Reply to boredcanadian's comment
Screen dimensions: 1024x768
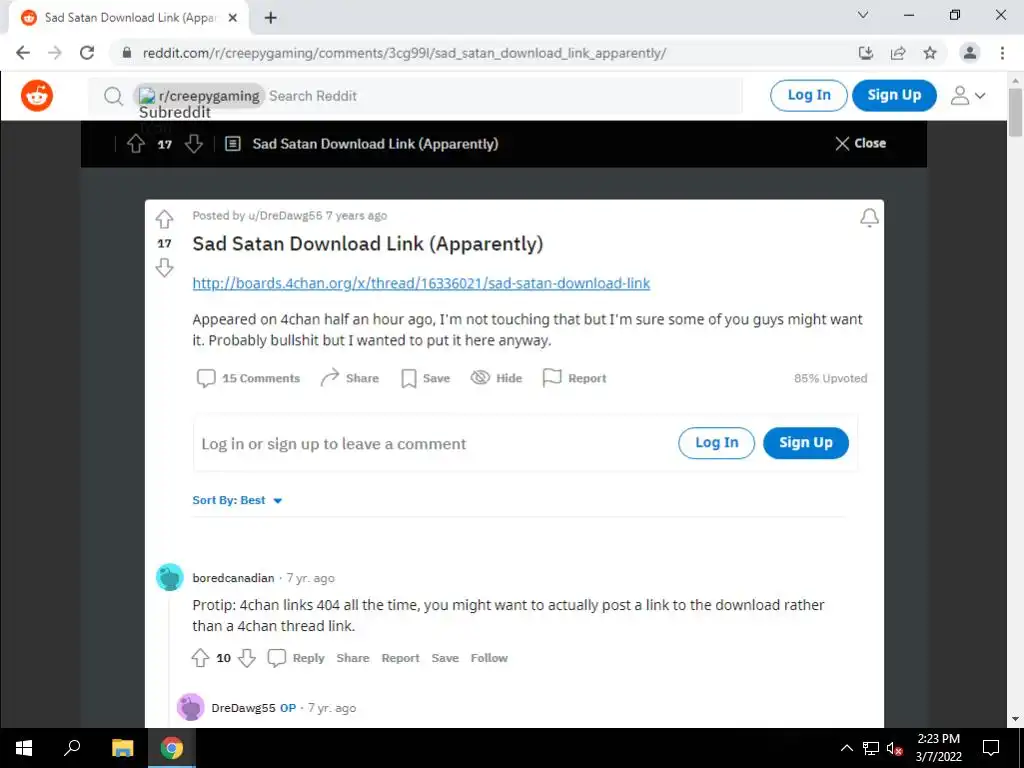point(296,658)
